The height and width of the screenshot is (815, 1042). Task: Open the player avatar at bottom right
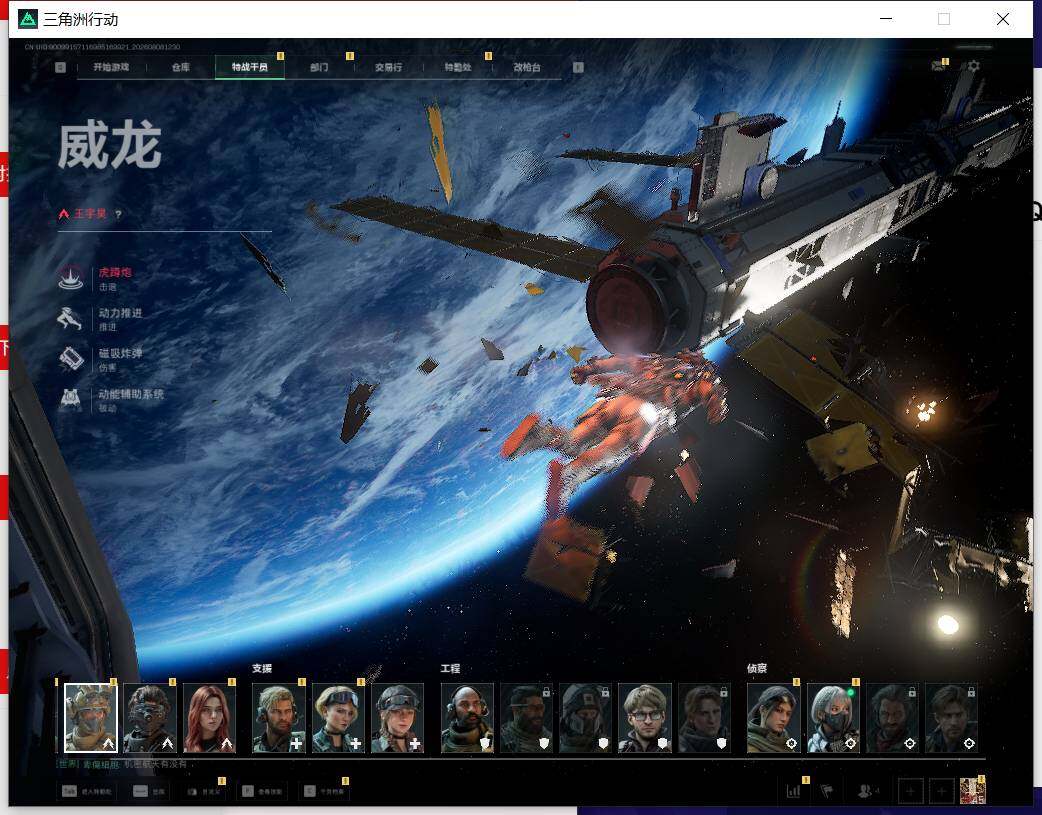click(973, 790)
